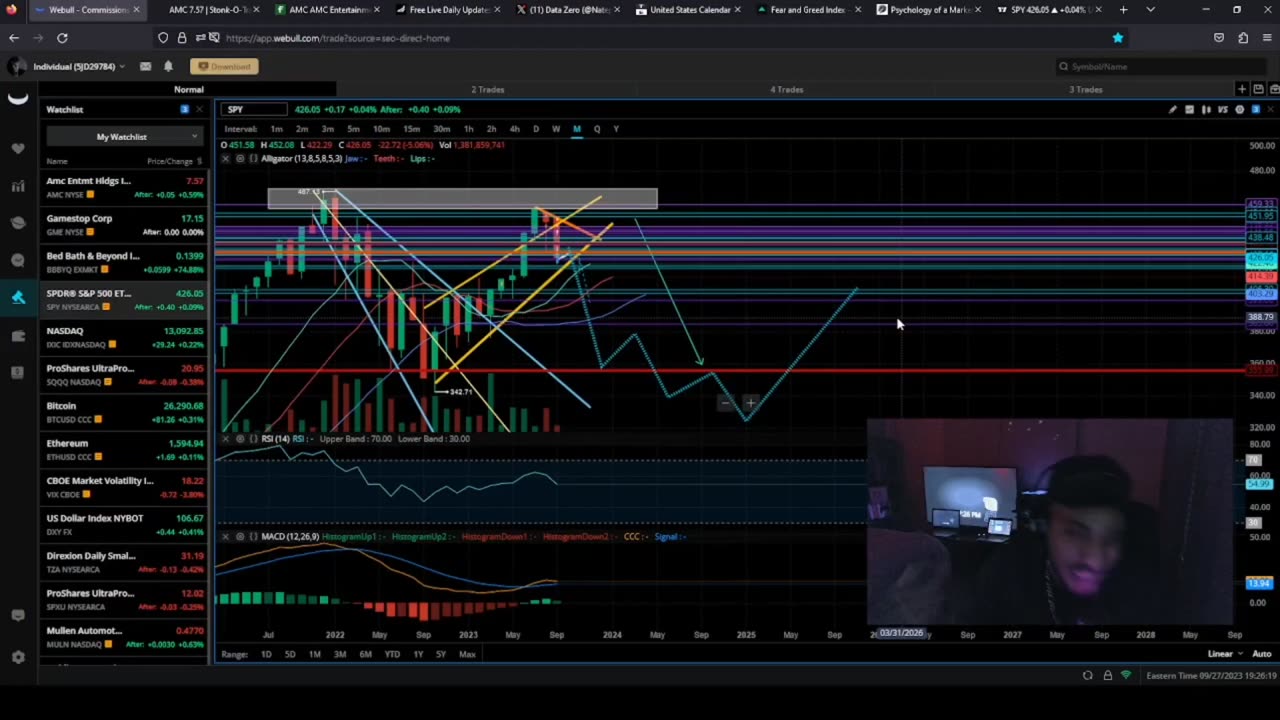Select Gamestop Corp in watchlist
Viewport: 1280px width, 720px height.
125,225
